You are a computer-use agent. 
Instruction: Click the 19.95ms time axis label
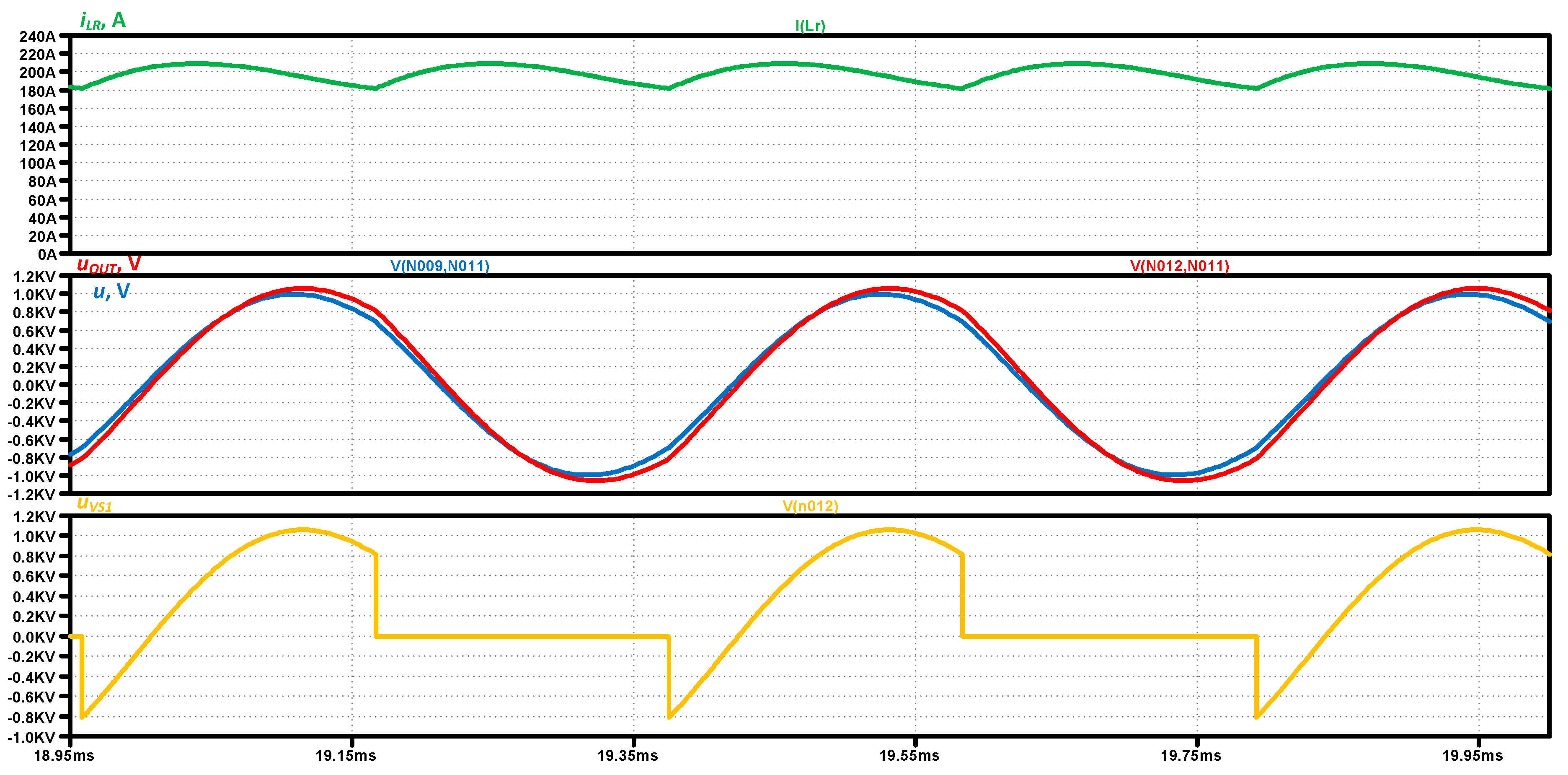pos(1472,756)
